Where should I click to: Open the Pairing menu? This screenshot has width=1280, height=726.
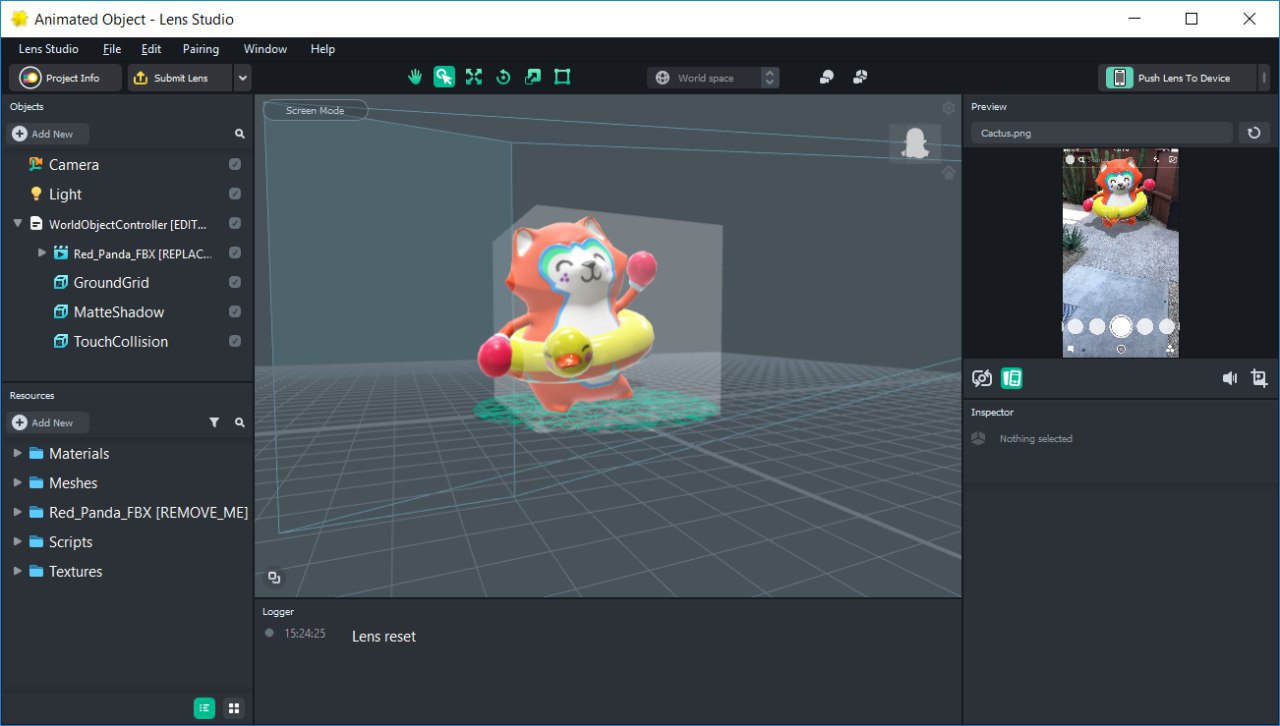(201, 49)
